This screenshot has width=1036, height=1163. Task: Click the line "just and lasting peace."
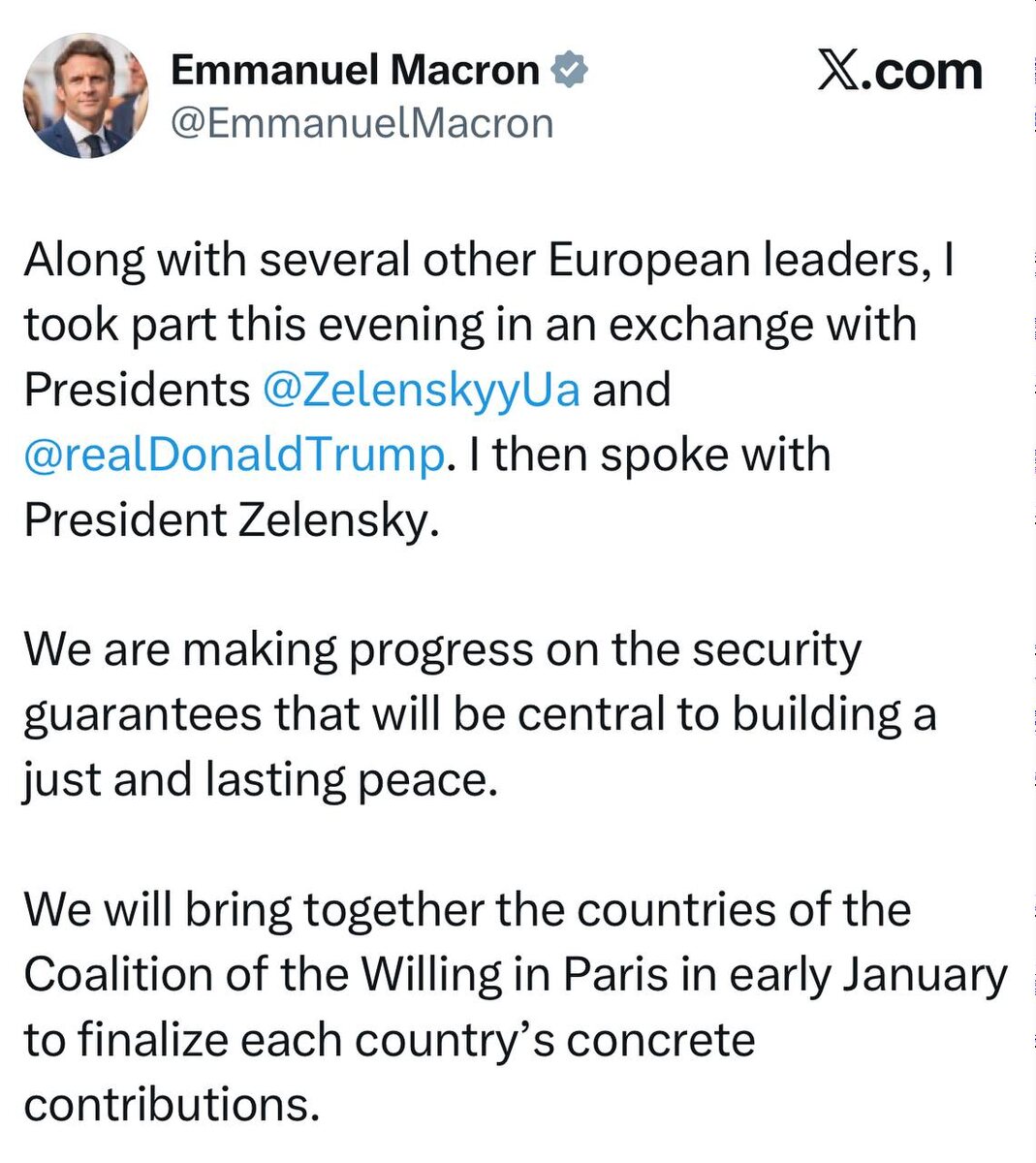click(x=261, y=780)
